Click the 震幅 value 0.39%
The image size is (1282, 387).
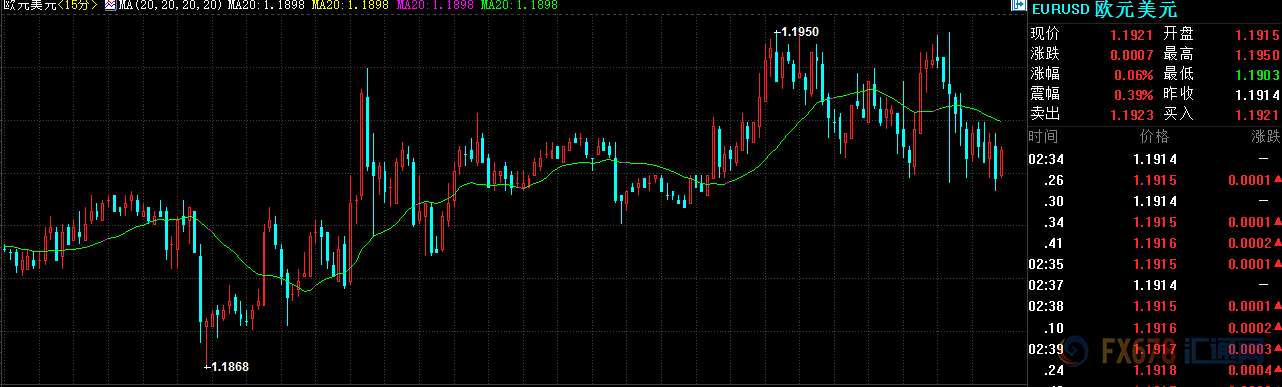(x=1135, y=94)
